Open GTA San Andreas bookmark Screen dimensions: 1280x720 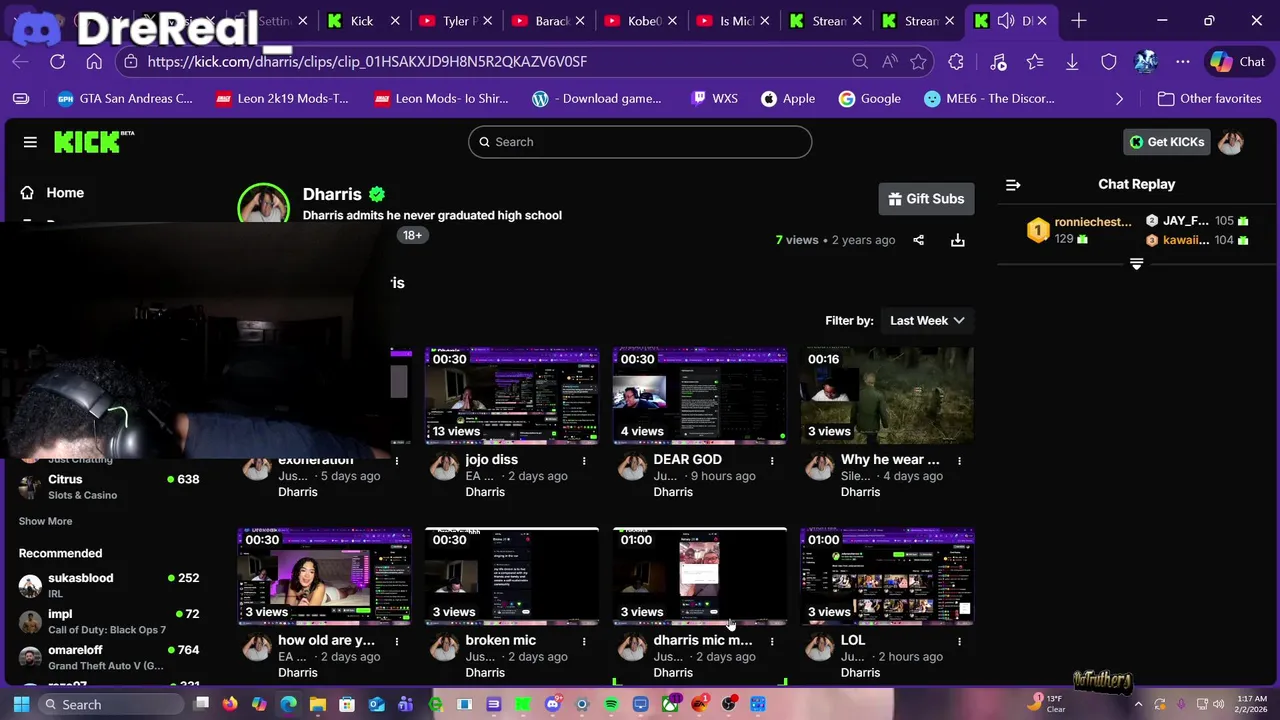(124, 99)
